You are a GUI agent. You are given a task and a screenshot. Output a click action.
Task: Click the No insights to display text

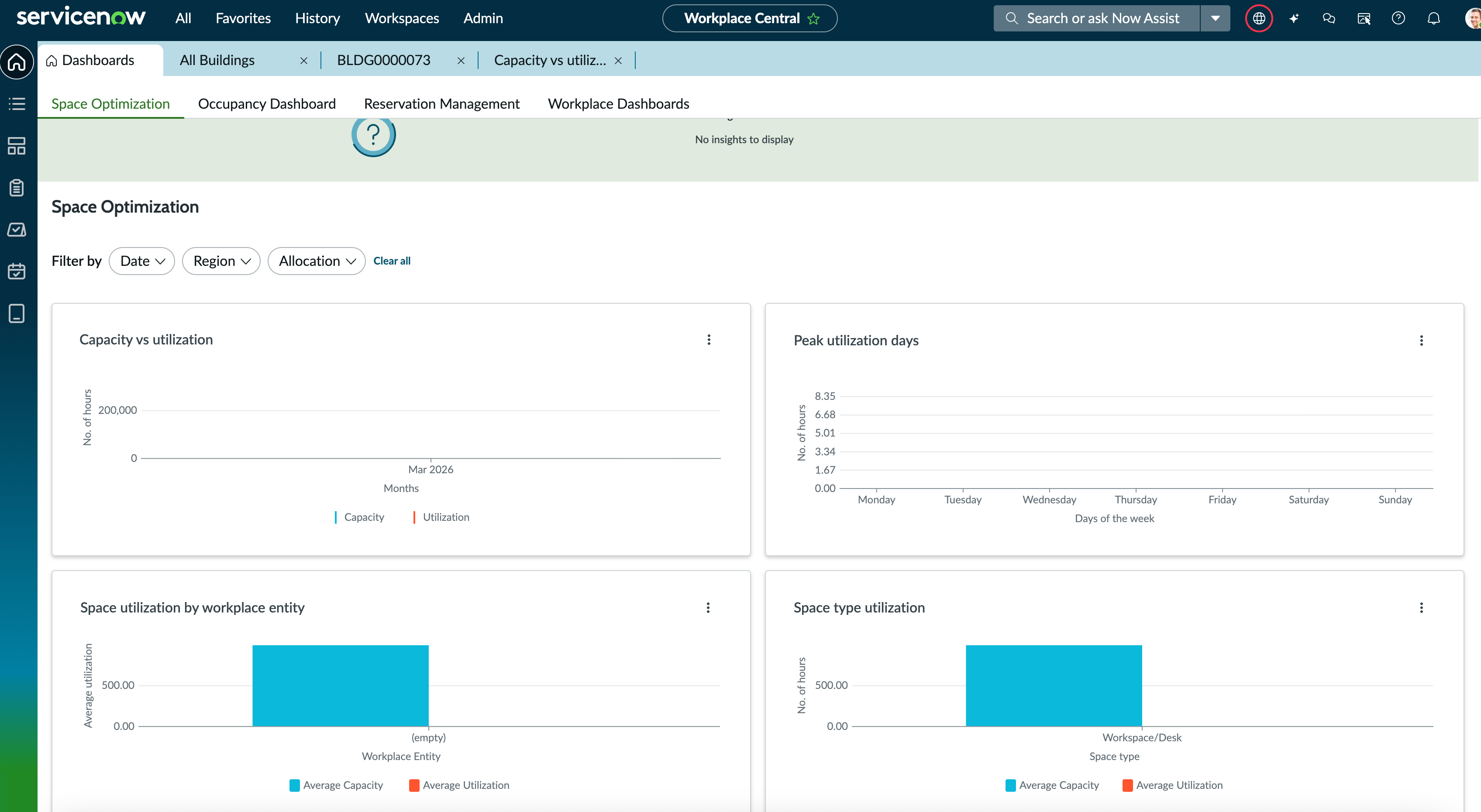[744, 140]
